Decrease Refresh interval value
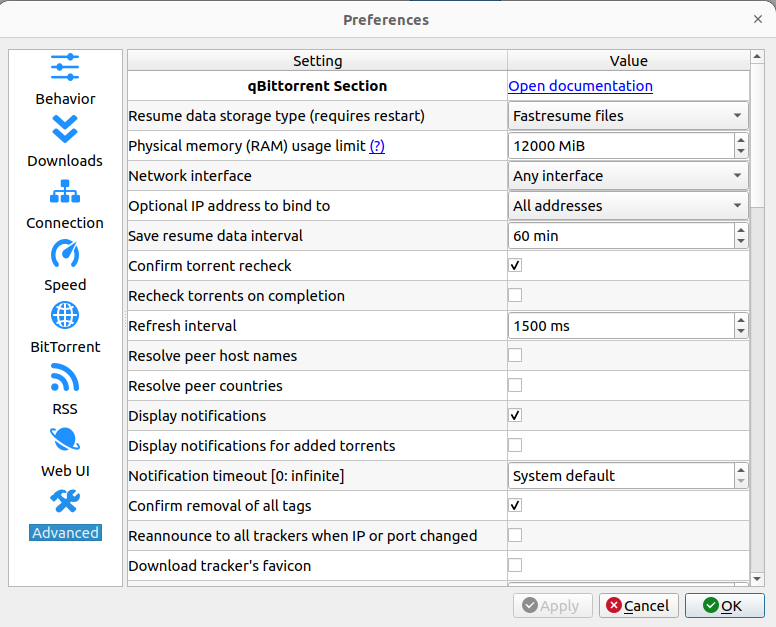Screen dimensions: 776x627 pyautogui.click(x=741, y=332)
